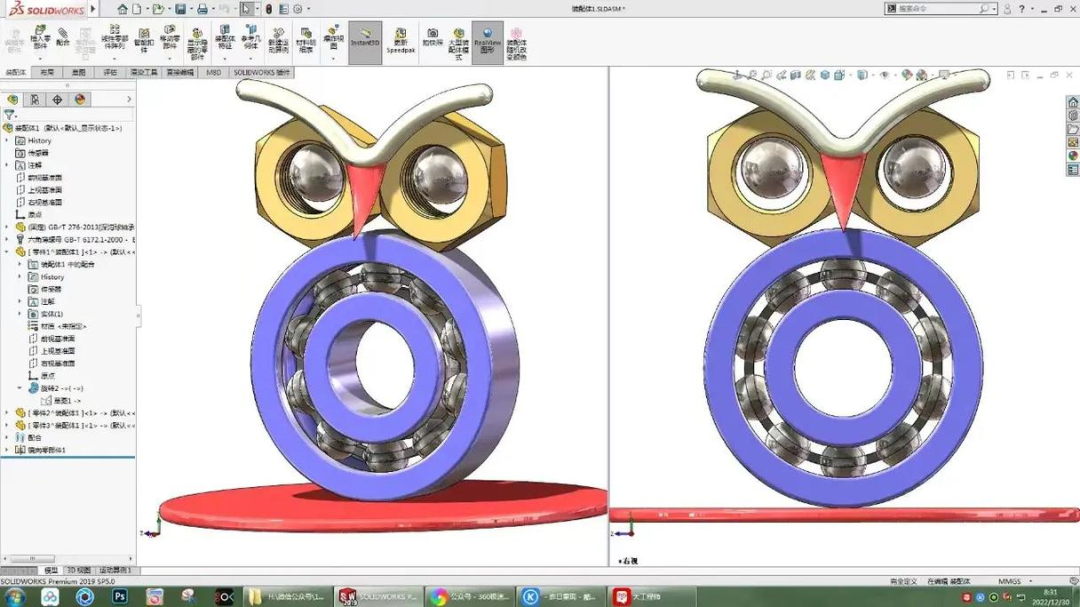Viewport: 1080px width, 607px height.
Task: Open the Smart Fasteners tool
Action: point(143,40)
